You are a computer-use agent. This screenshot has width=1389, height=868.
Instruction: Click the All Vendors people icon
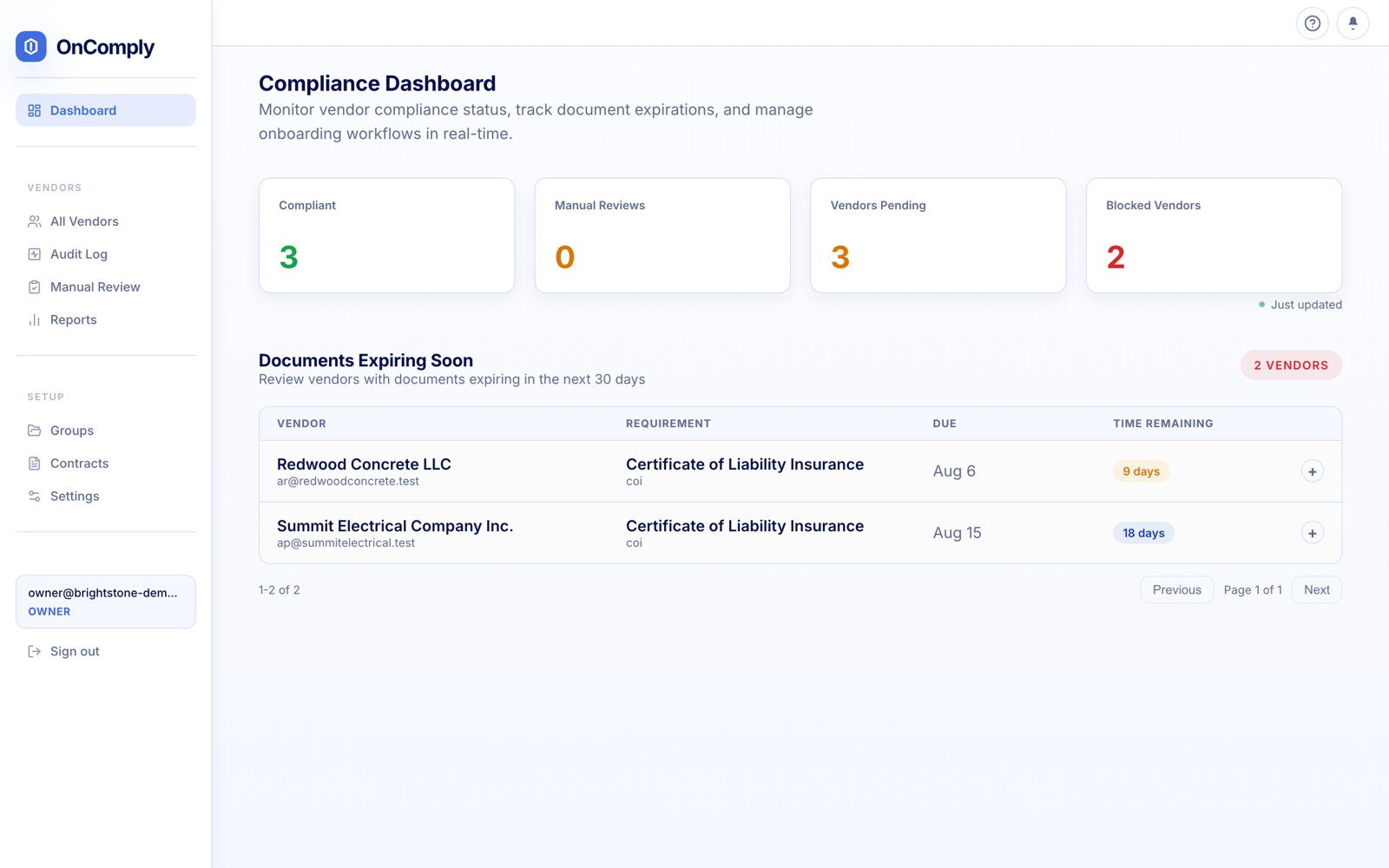pyautogui.click(x=35, y=221)
